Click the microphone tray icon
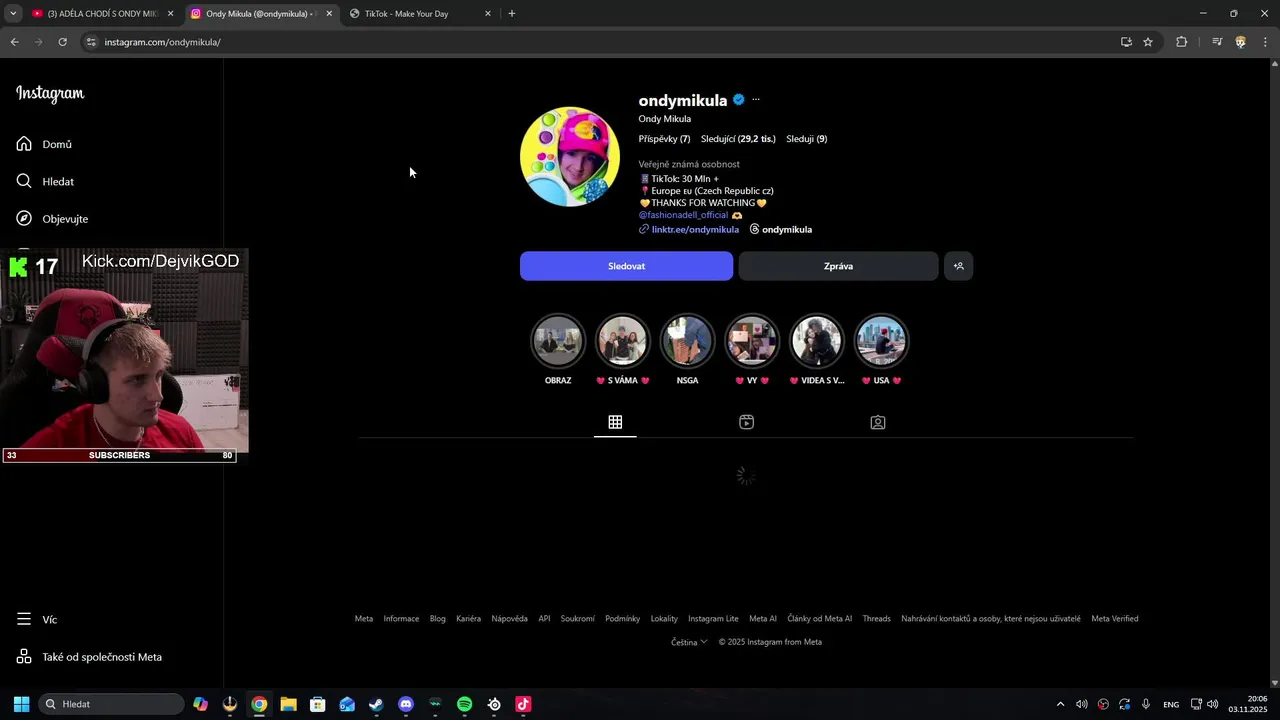 pyautogui.click(x=1146, y=704)
